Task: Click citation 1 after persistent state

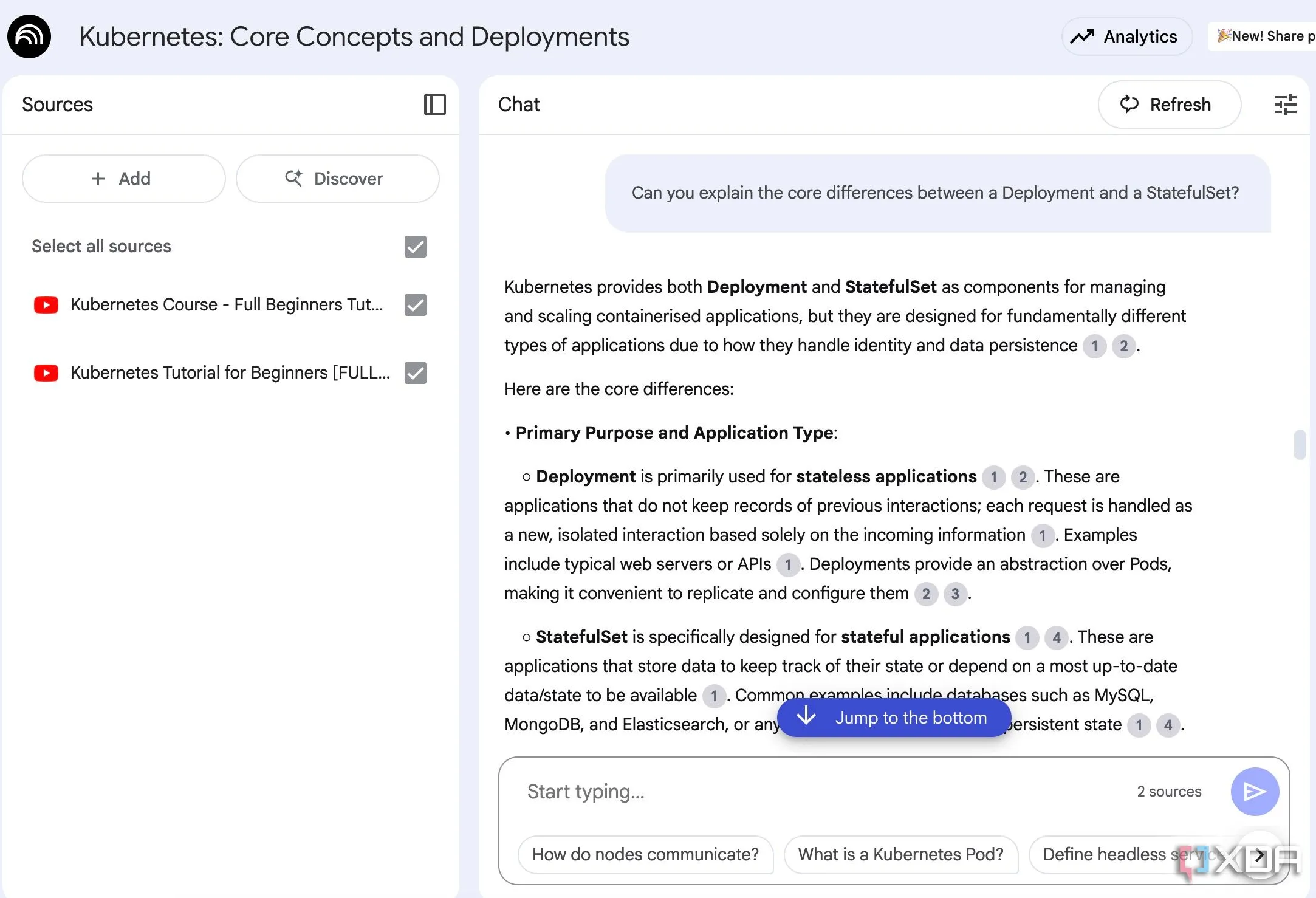Action: (1139, 725)
